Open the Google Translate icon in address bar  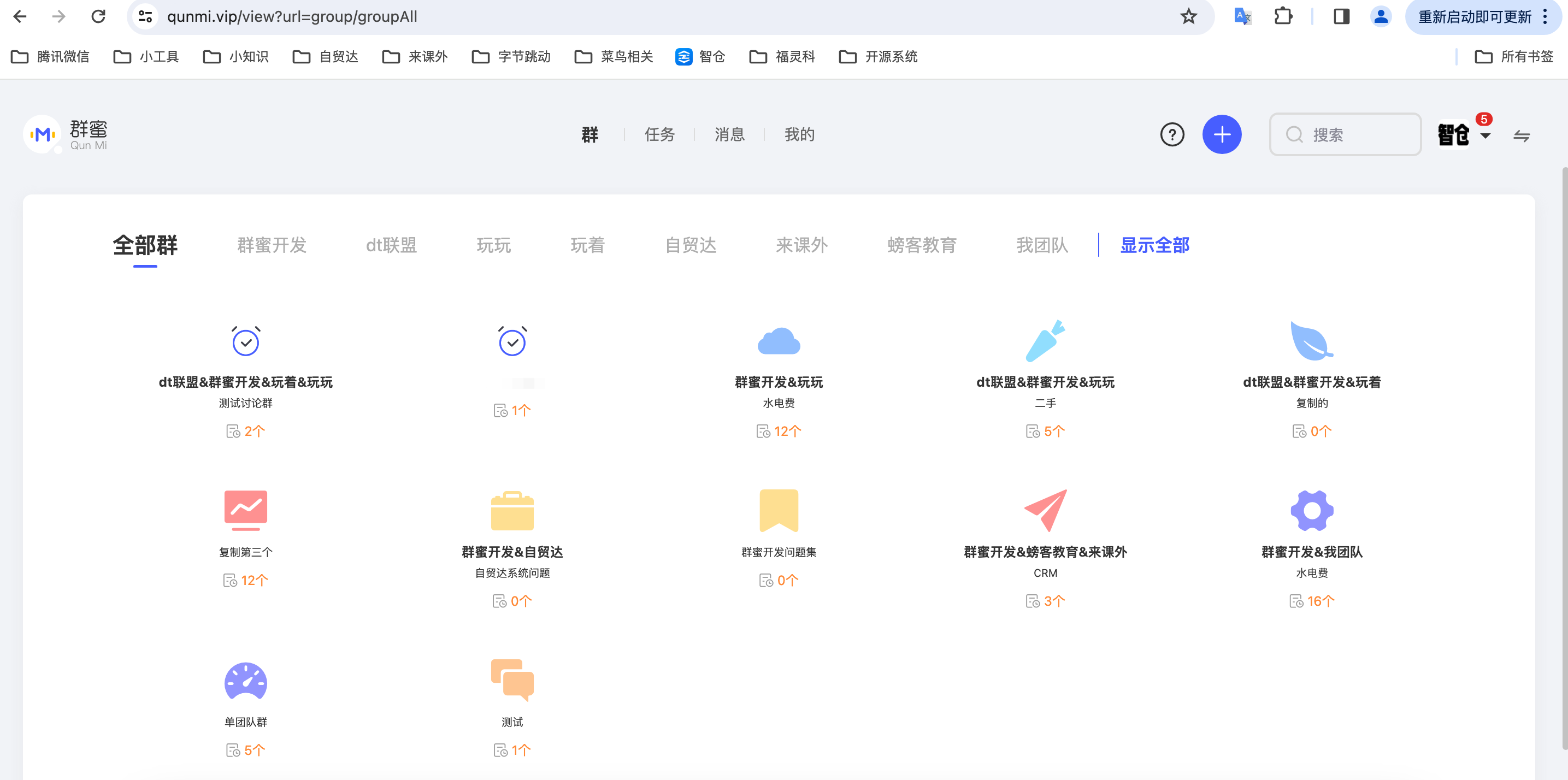[1242, 16]
